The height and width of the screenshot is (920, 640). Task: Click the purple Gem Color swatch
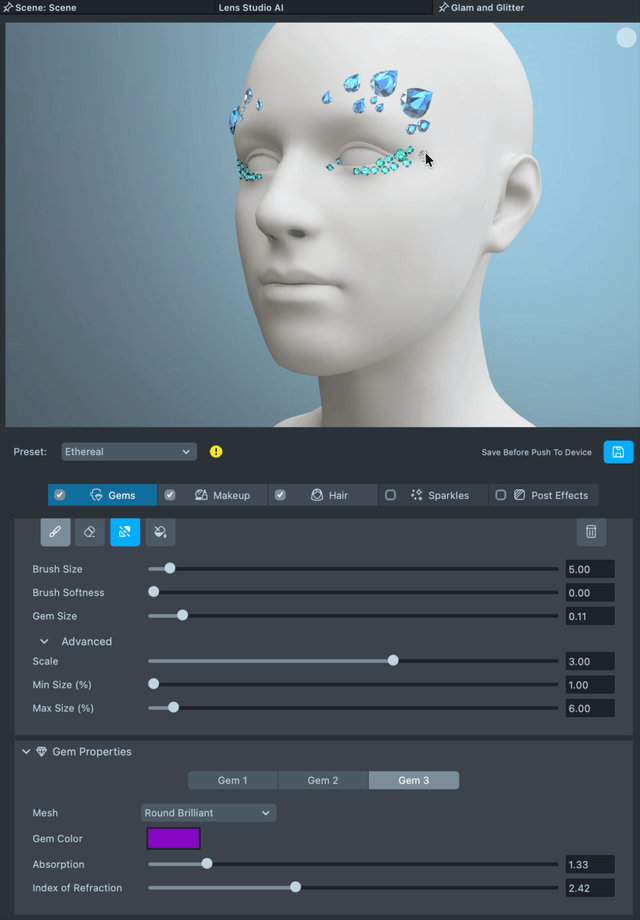click(173, 838)
